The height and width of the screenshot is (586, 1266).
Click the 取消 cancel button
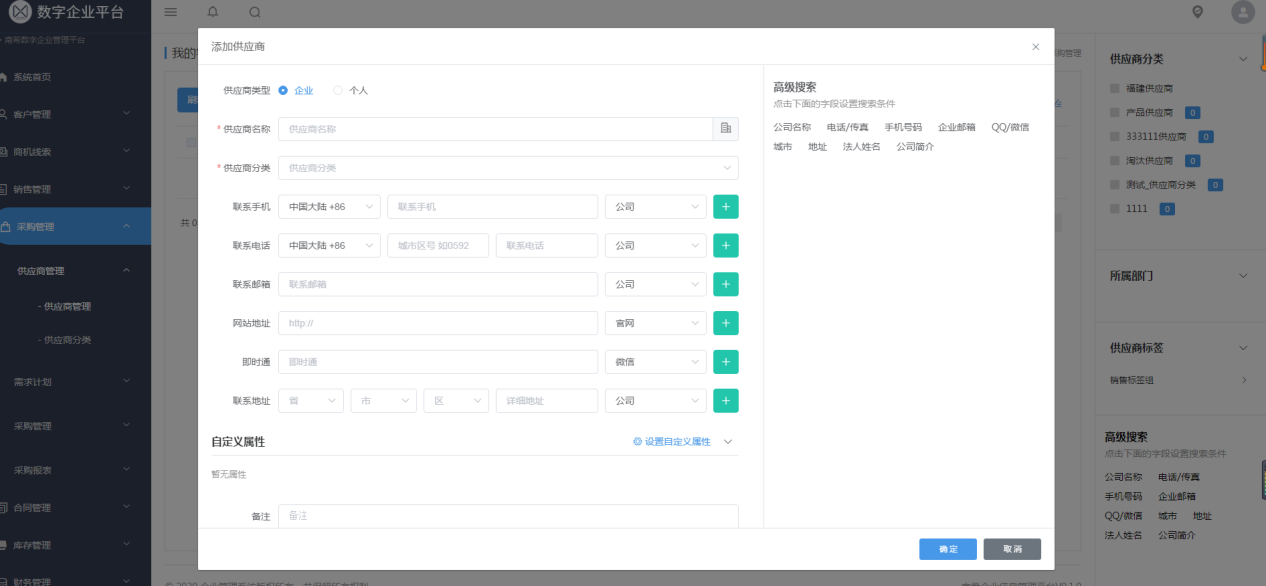click(x=1012, y=549)
